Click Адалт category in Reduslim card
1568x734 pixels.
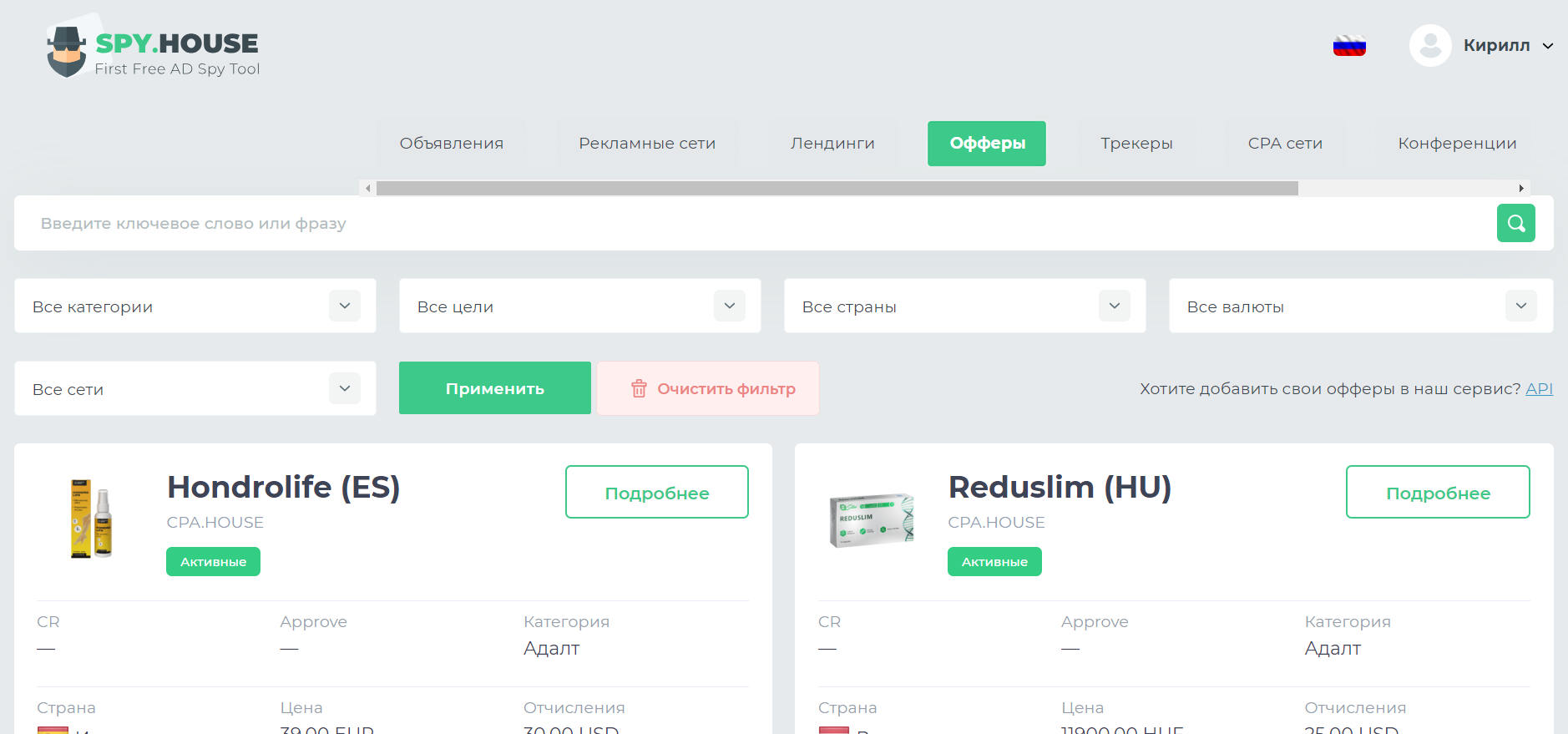click(1333, 649)
